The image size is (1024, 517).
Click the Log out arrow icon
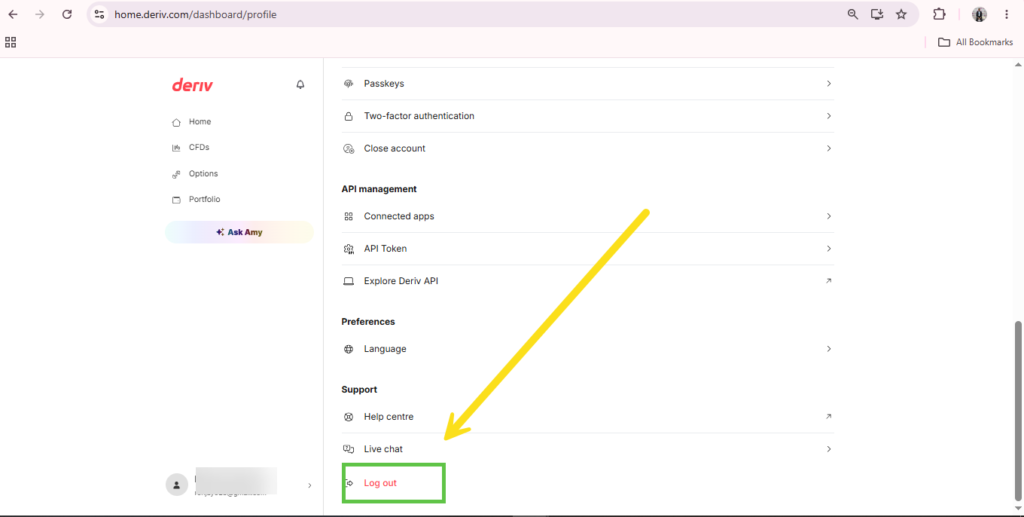(349, 483)
